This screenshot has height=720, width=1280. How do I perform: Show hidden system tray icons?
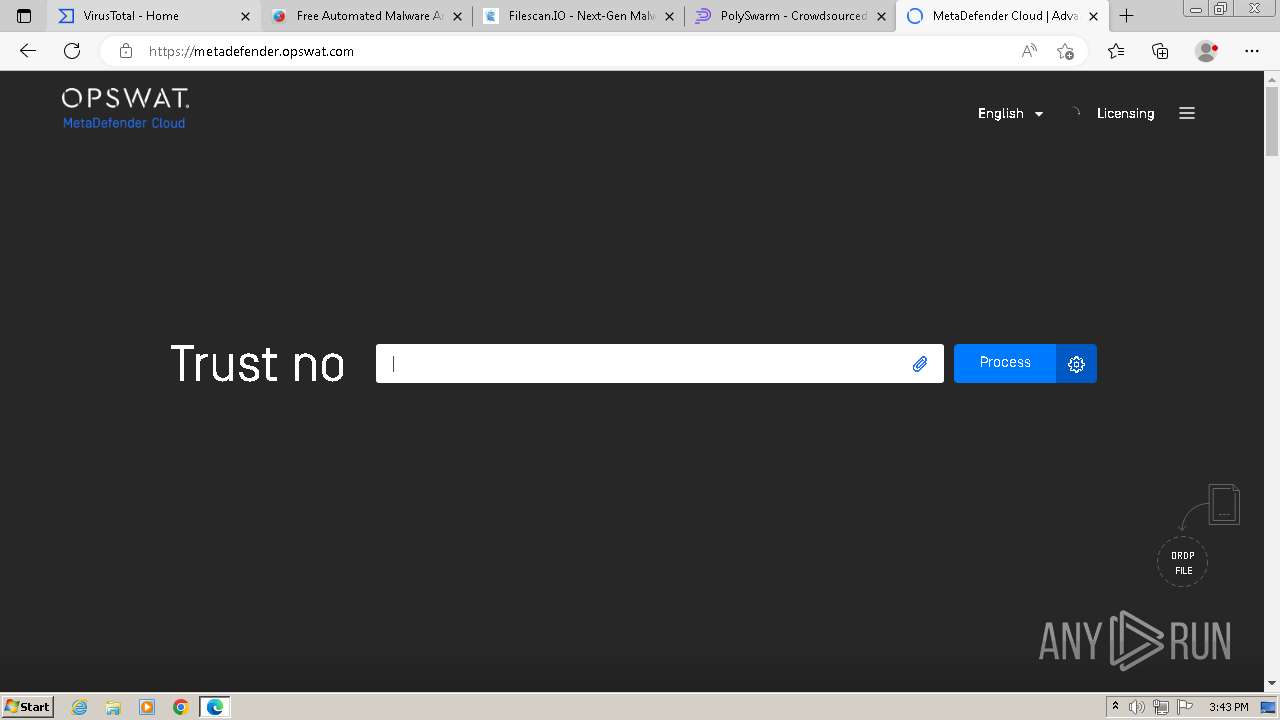click(1115, 707)
